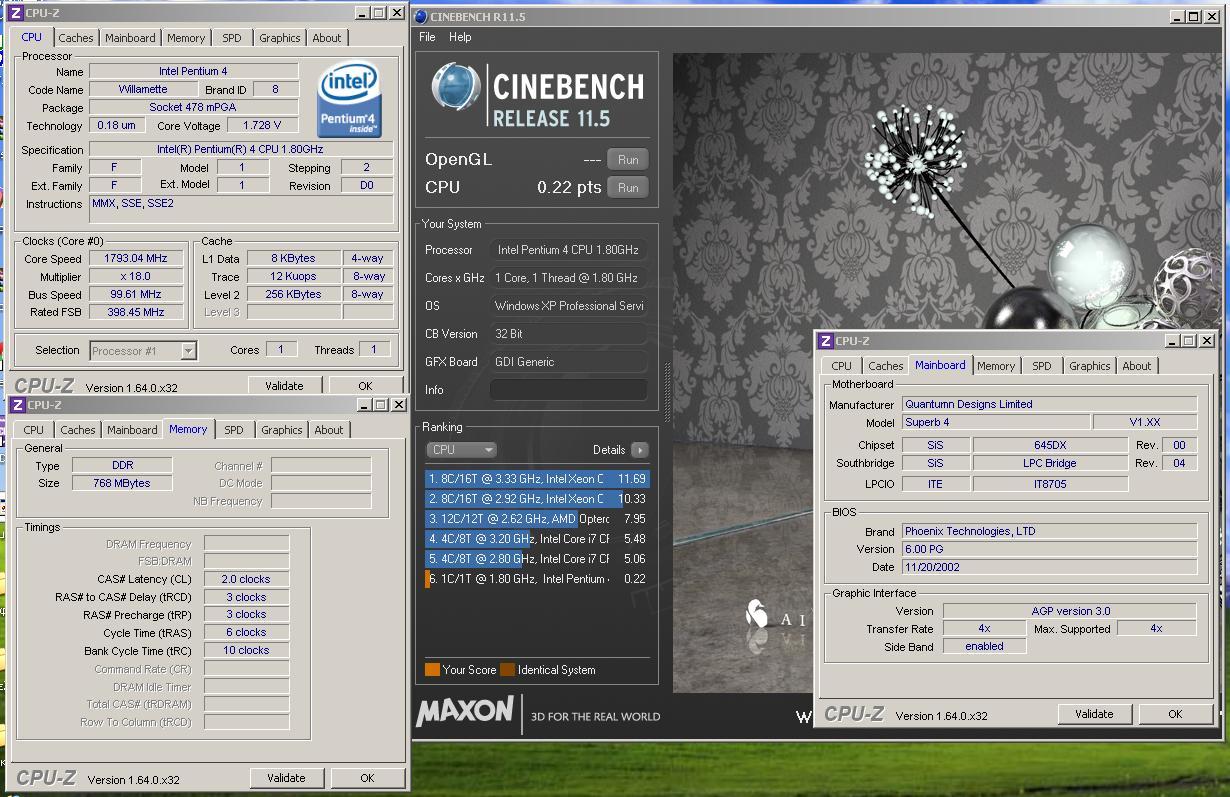Screen dimensions: 1230x797
Task: Select ranking row 4C/8T @ 3.20 GHz
Action: tap(537, 539)
